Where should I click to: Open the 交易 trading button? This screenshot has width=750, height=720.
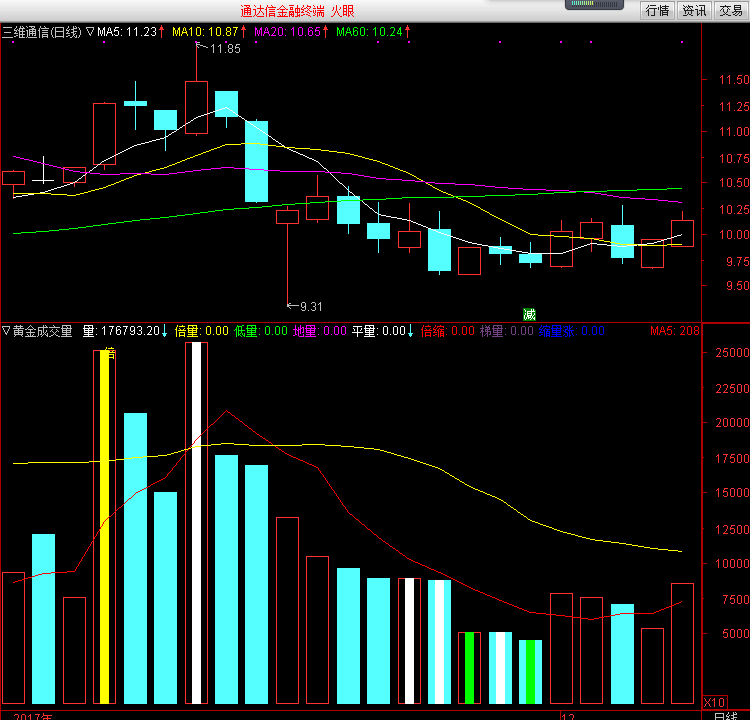coord(731,10)
